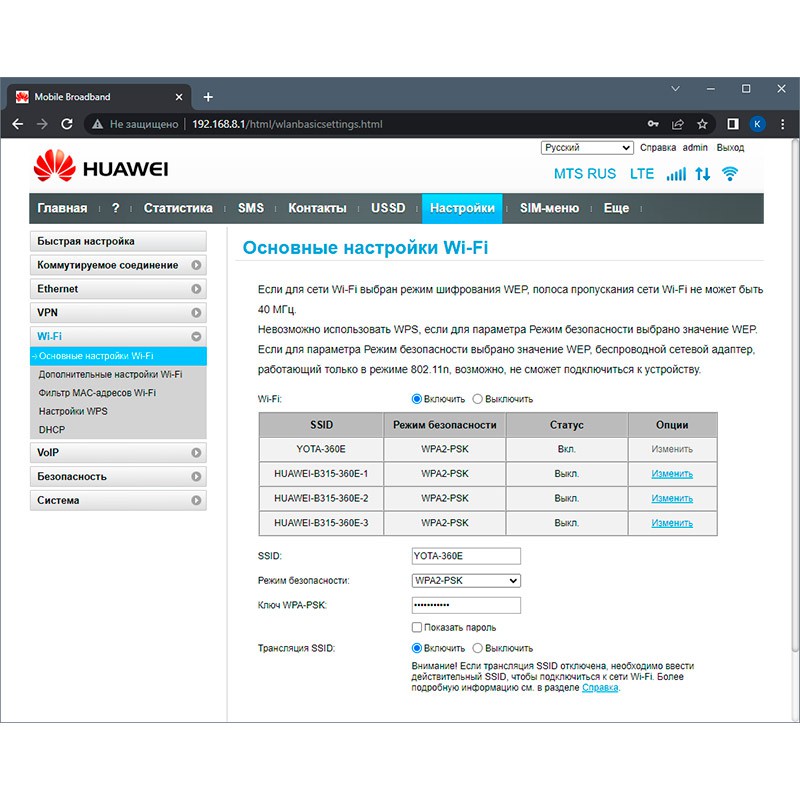The width and height of the screenshot is (800, 800).
Task: Click the SSID text field
Action: [x=466, y=556]
